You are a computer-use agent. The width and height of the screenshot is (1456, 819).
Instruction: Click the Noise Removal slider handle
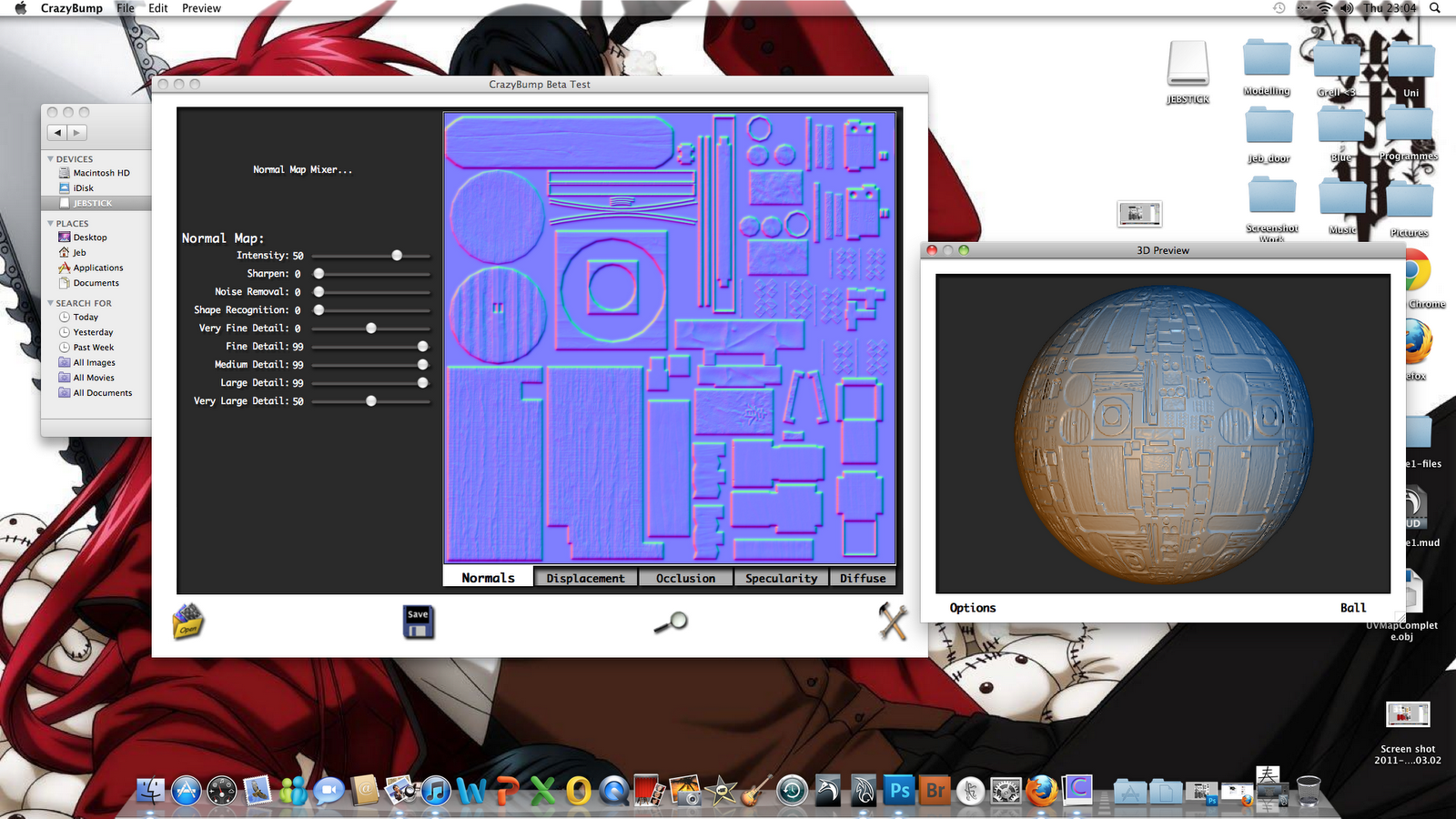point(318,292)
